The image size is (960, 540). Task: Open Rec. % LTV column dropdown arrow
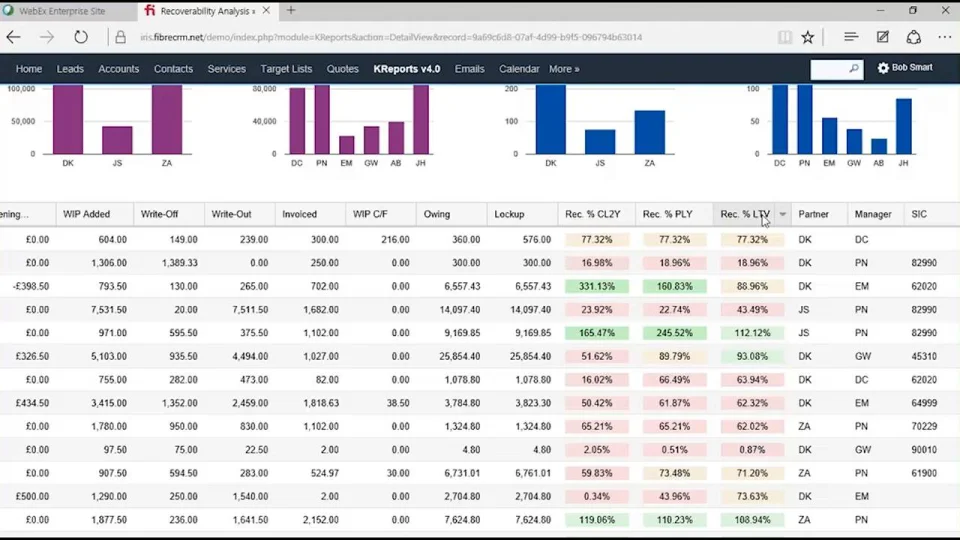click(782, 214)
